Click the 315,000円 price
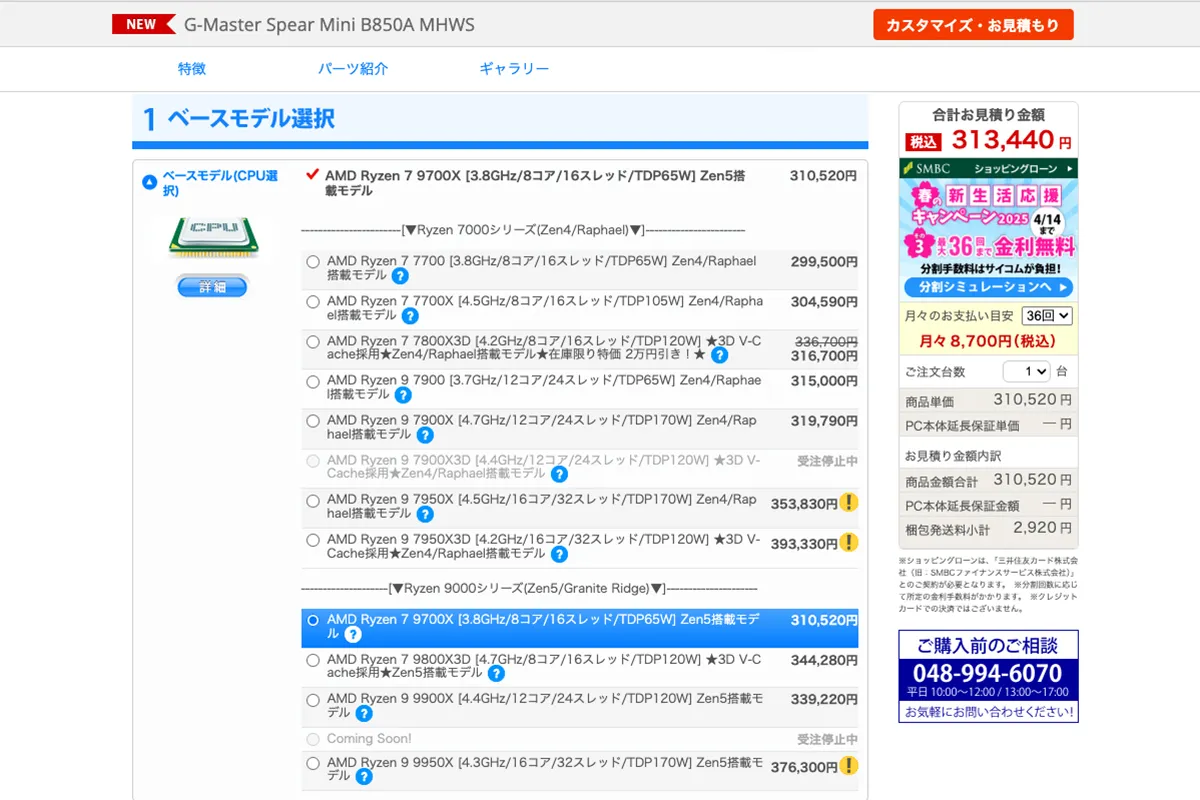Image resolution: width=1200 pixels, height=800 pixels. pyautogui.click(x=824, y=381)
